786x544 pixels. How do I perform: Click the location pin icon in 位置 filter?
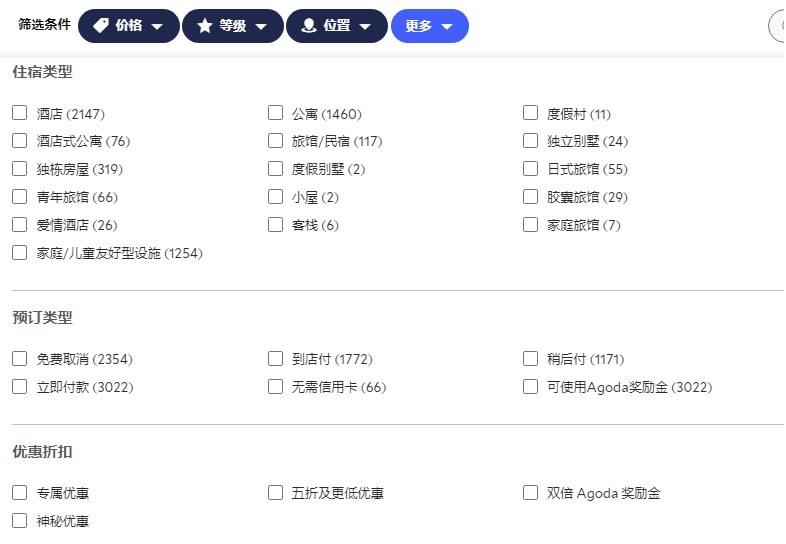(309, 26)
